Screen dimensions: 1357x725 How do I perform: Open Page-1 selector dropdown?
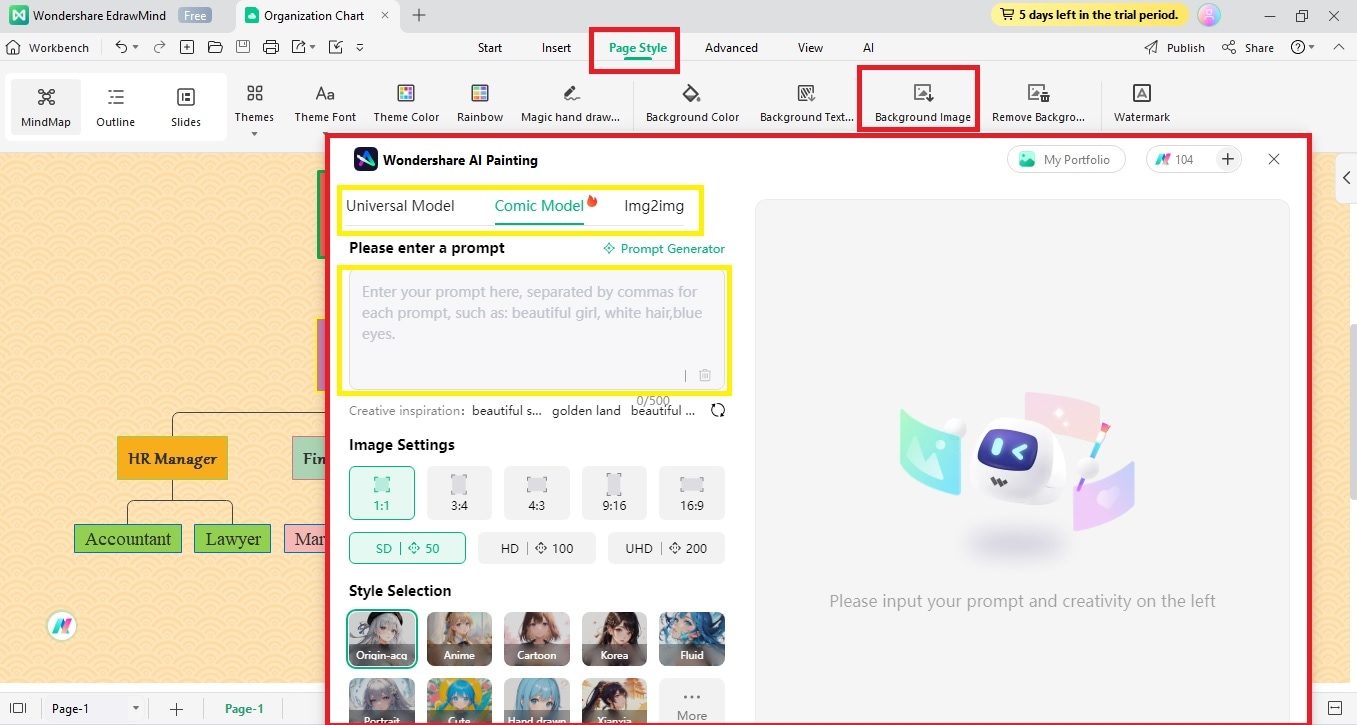96,709
